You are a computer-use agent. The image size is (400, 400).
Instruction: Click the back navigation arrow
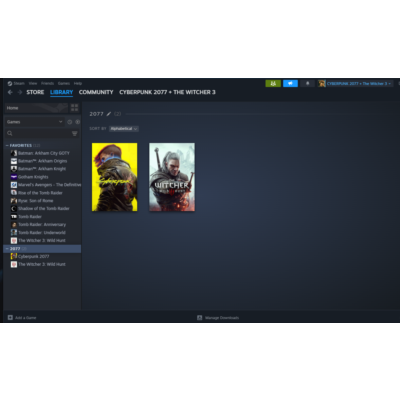[10, 92]
